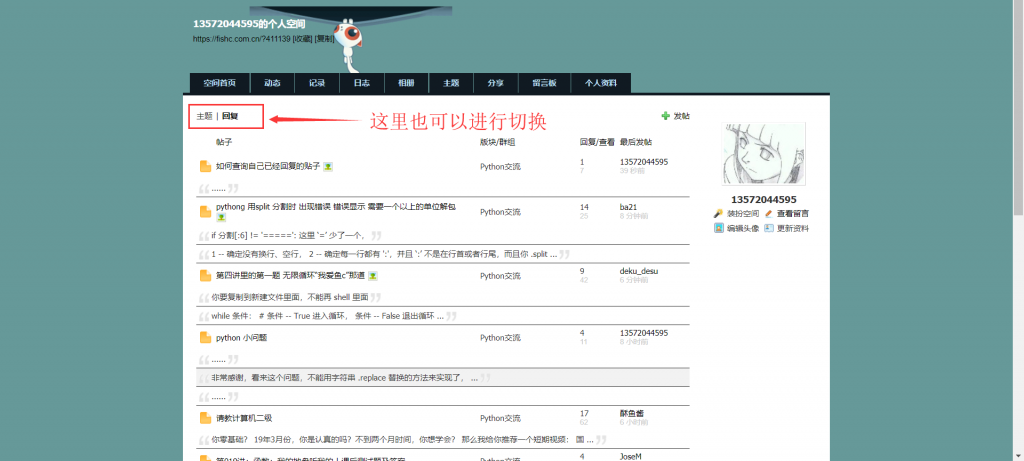Open Python交流 board in 如何查询 row
The height and width of the screenshot is (461, 1024).
click(x=500, y=167)
